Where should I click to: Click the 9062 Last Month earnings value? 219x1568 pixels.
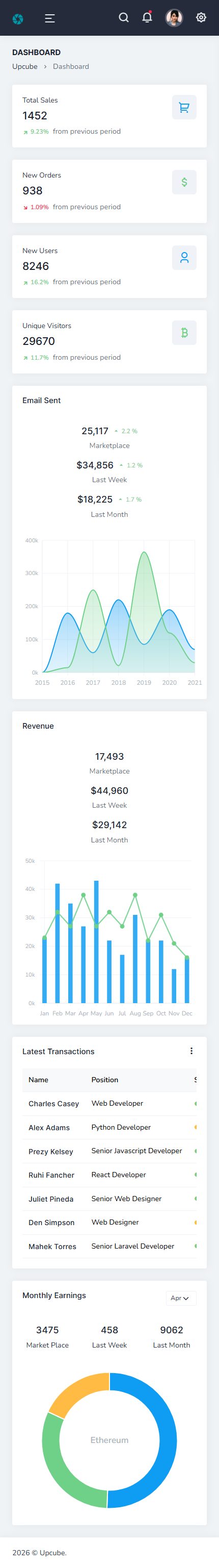point(172,1329)
